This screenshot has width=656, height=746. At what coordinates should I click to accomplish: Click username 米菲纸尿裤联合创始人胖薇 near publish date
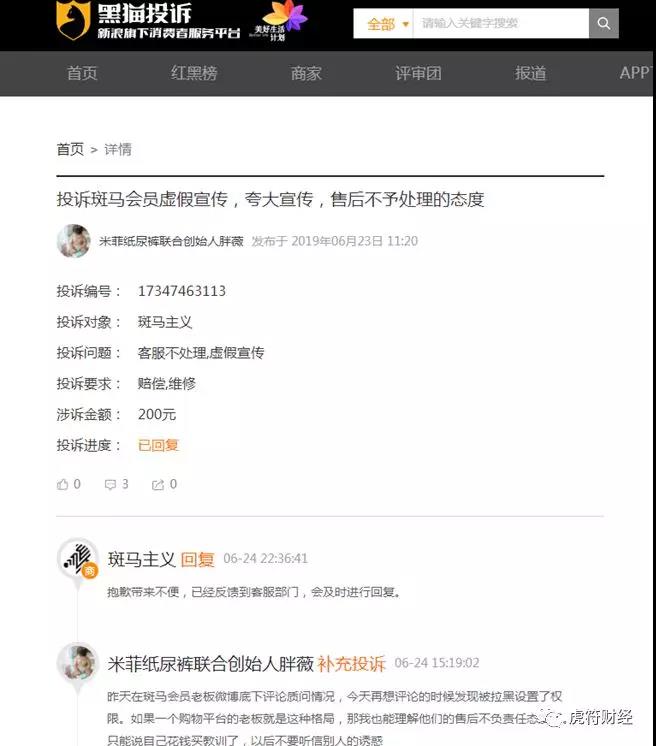(x=171, y=241)
